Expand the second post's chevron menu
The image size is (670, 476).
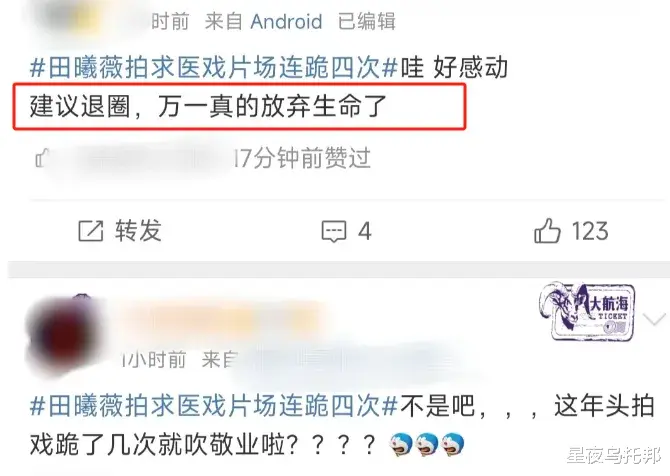[654, 319]
